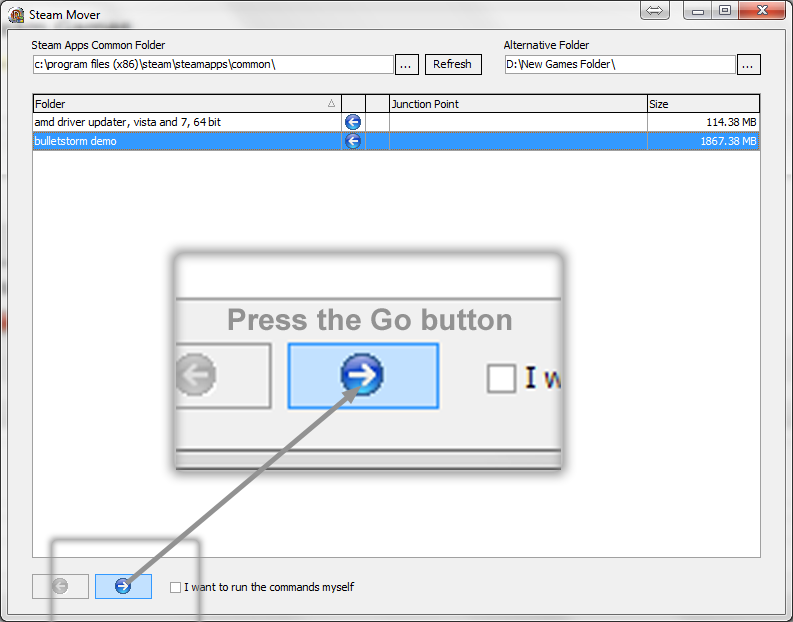
Task: Sort by the Size column header
Action: 703,104
